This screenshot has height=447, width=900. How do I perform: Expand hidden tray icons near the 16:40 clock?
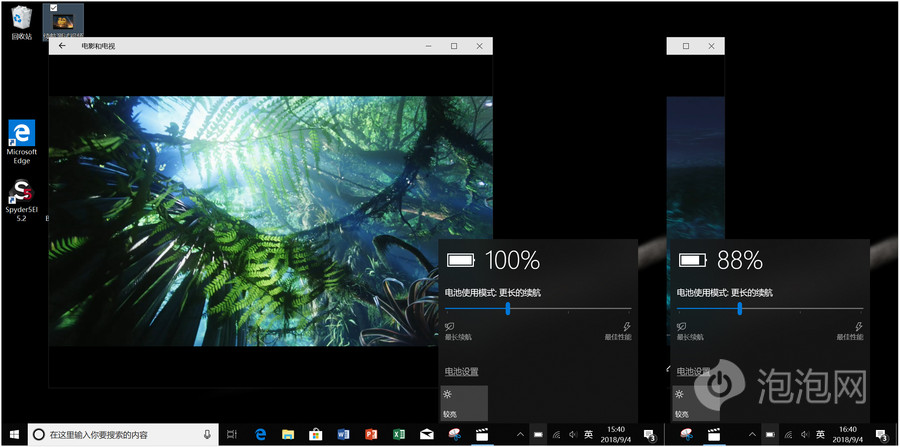click(750, 435)
